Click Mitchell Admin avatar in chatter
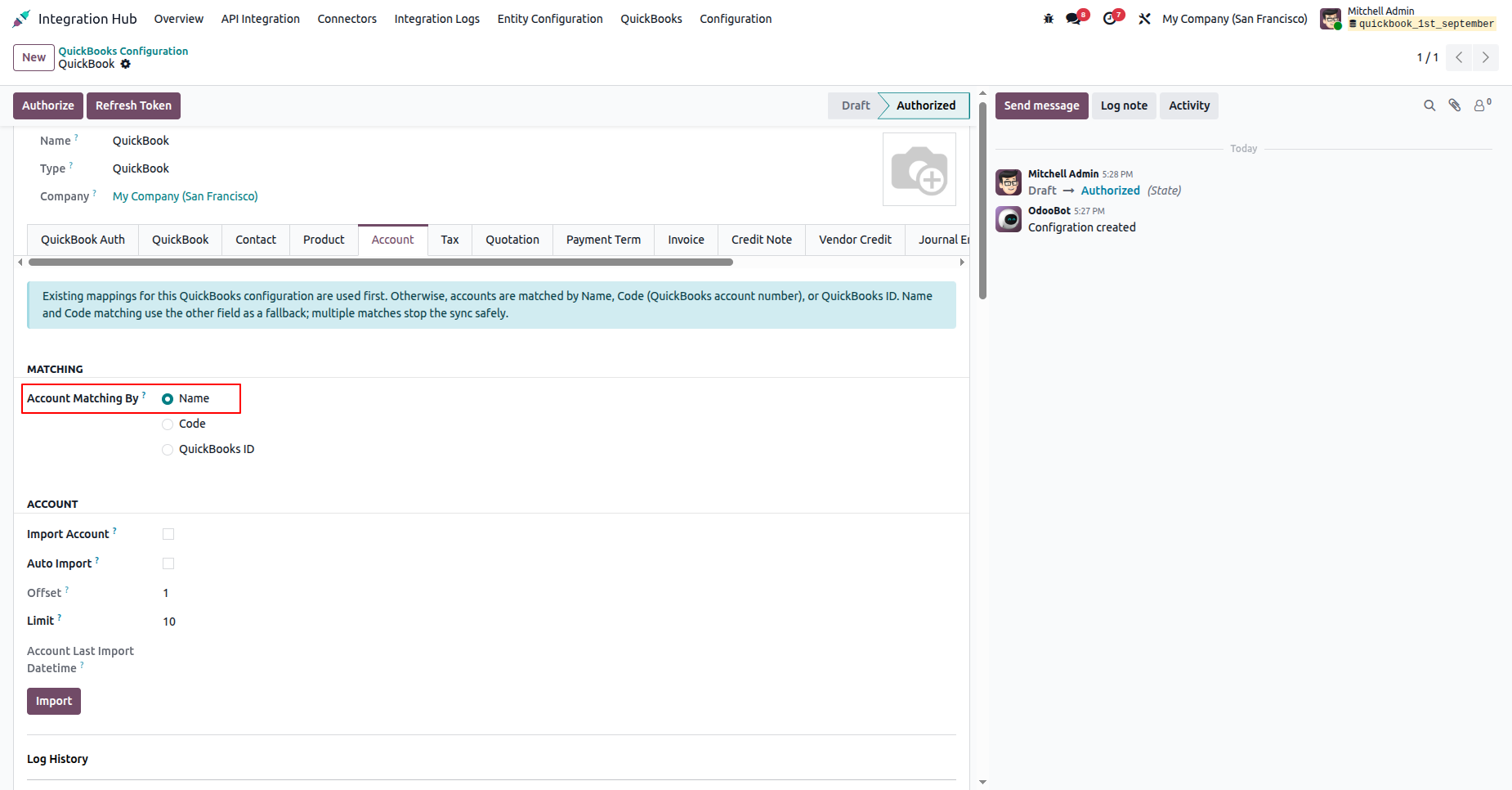This screenshot has width=1512, height=790. coord(1009,182)
